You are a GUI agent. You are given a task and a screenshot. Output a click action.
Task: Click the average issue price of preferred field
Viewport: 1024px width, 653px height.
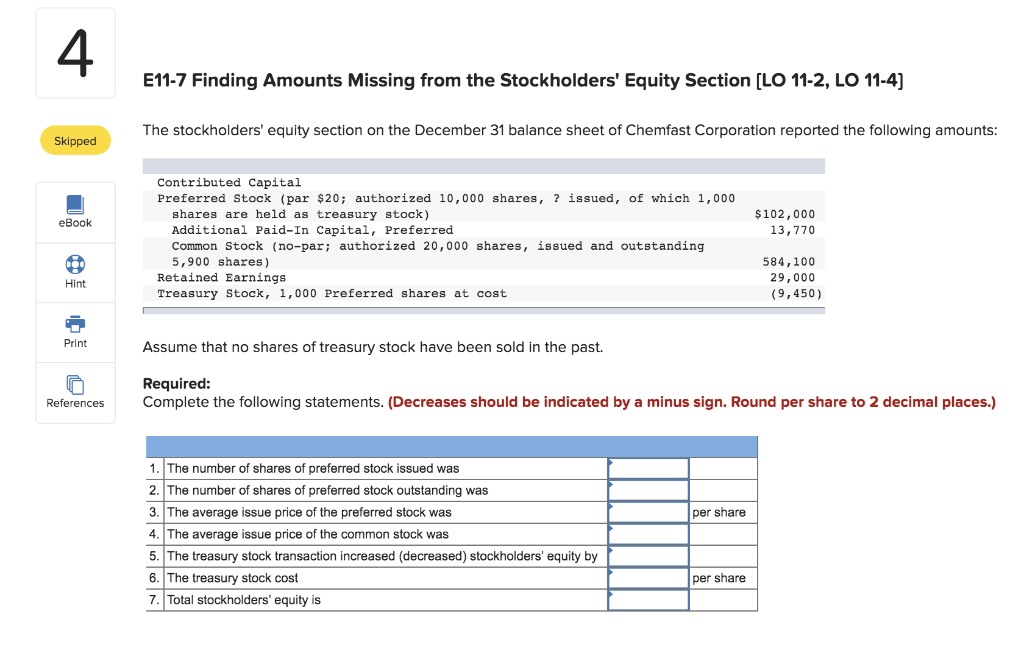[648, 511]
